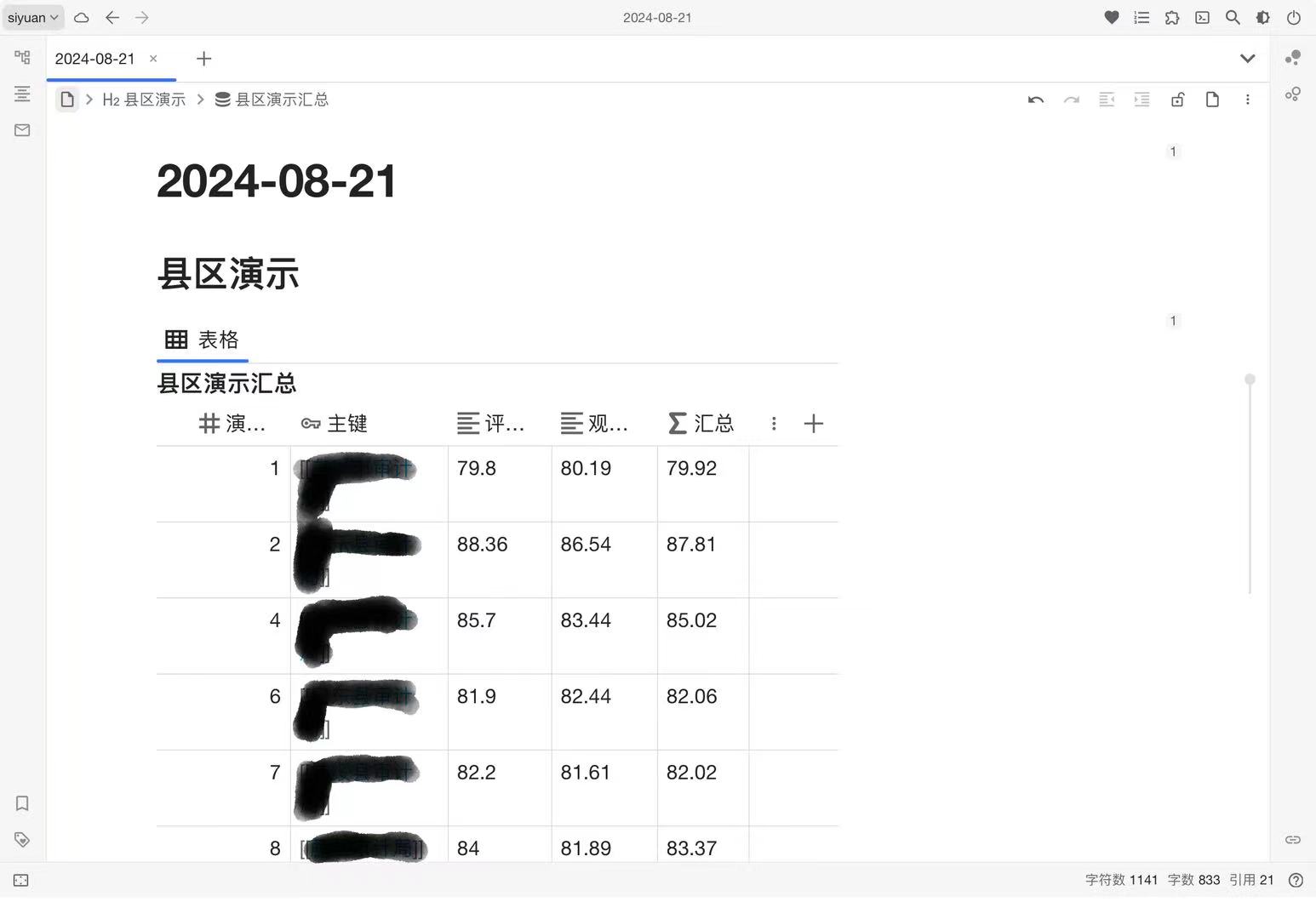Screen dimensions: 1316x919
Task: Click the cell with value 86.54
Action: click(x=604, y=560)
